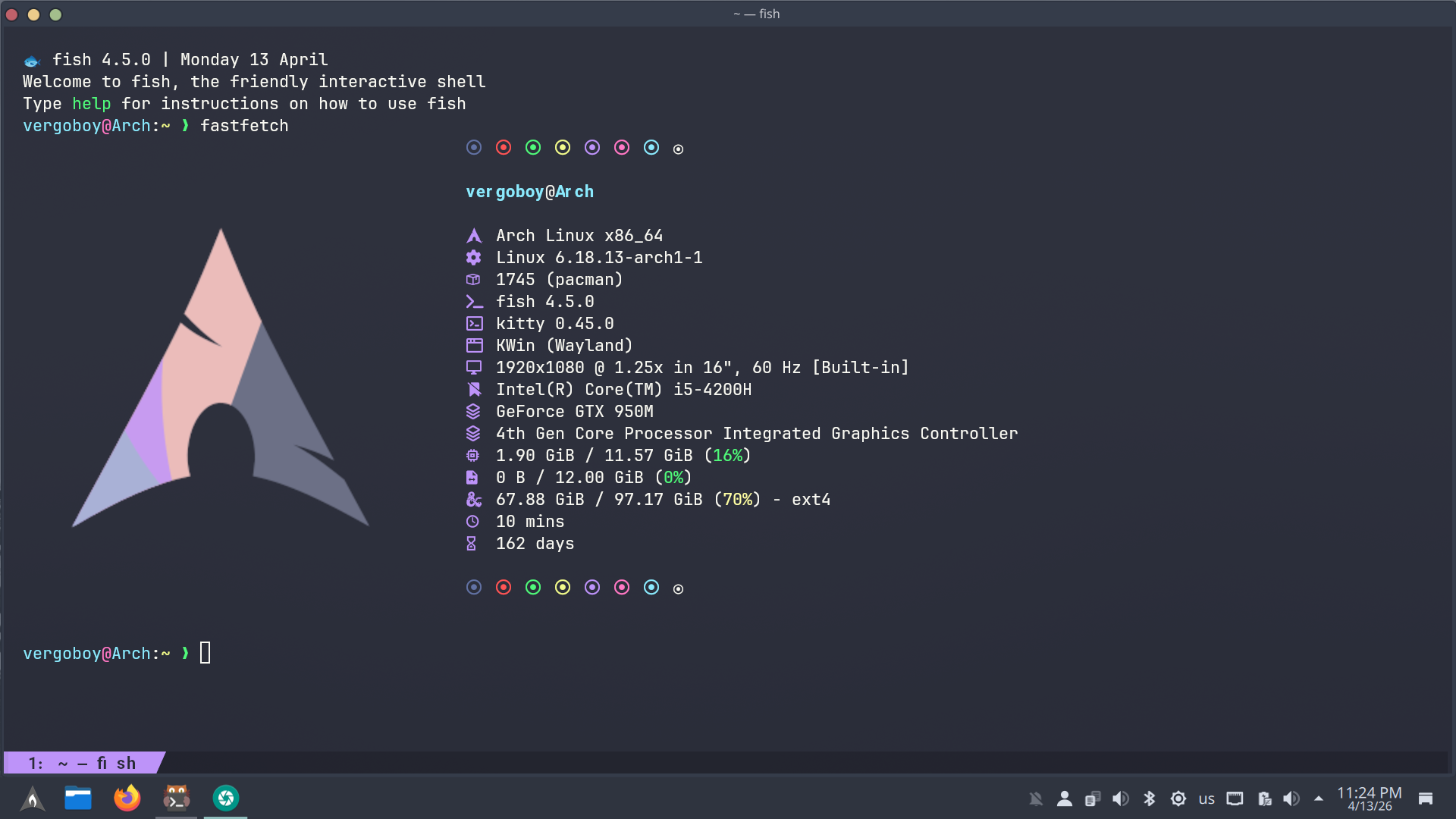Click the yellow dot above the fastfetch title

click(563, 147)
